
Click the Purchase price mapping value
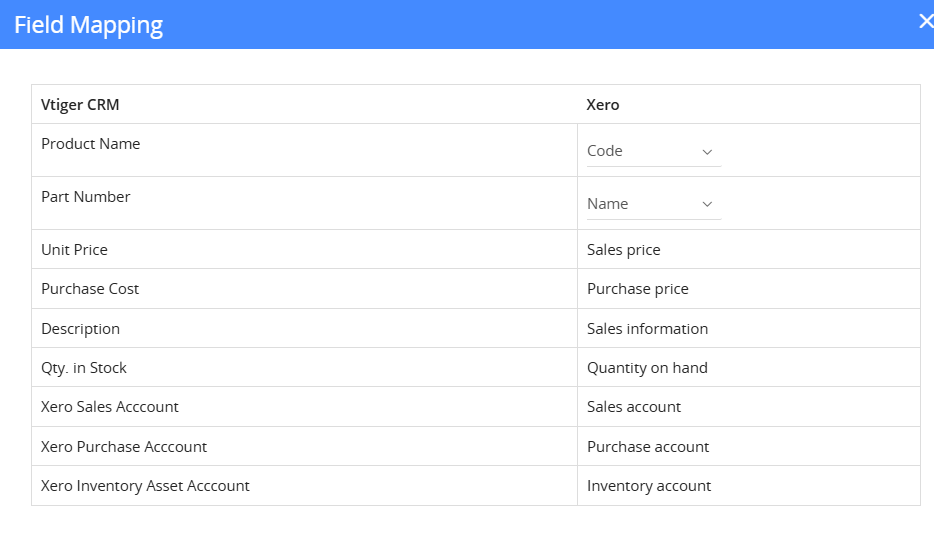637,289
